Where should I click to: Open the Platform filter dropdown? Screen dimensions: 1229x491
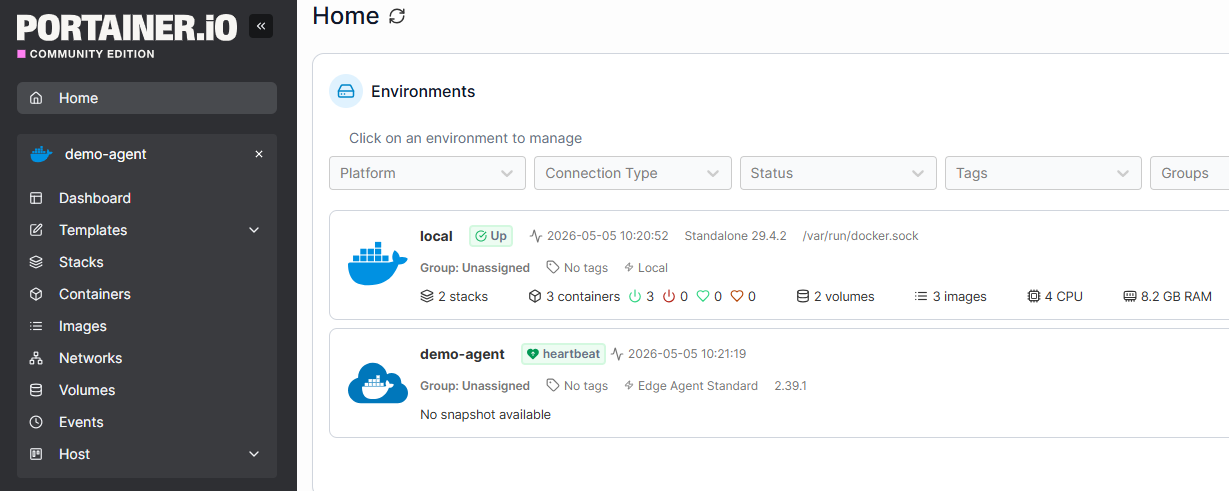(427, 173)
